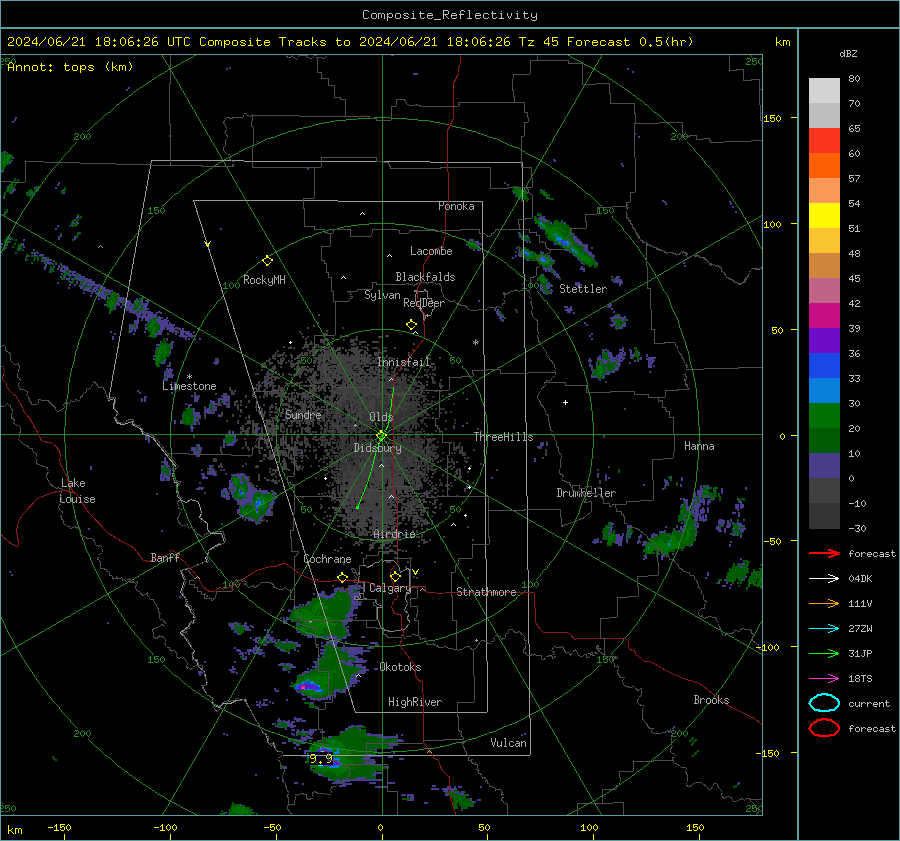Select the orange 111V arrow legend icon

(x=824, y=603)
